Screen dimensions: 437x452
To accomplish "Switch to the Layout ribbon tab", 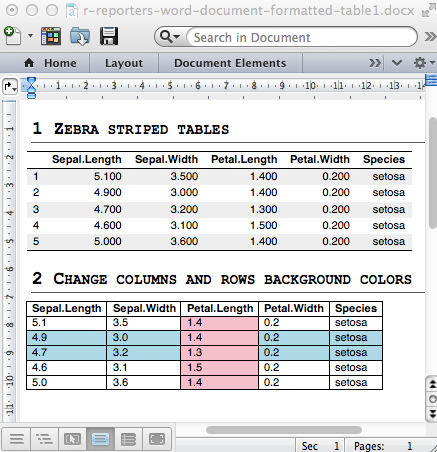I will point(124,63).
